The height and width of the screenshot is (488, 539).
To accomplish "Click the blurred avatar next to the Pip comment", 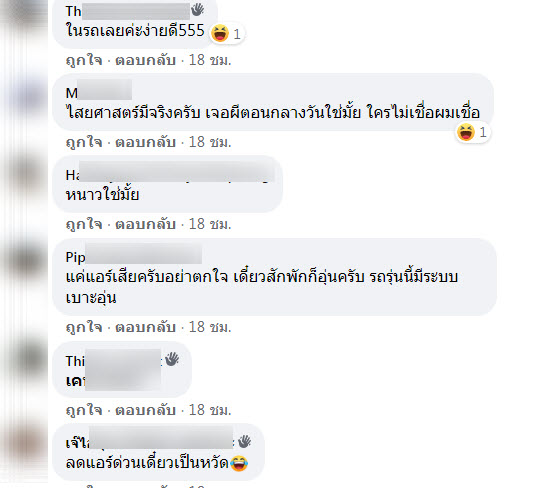I will [25, 258].
